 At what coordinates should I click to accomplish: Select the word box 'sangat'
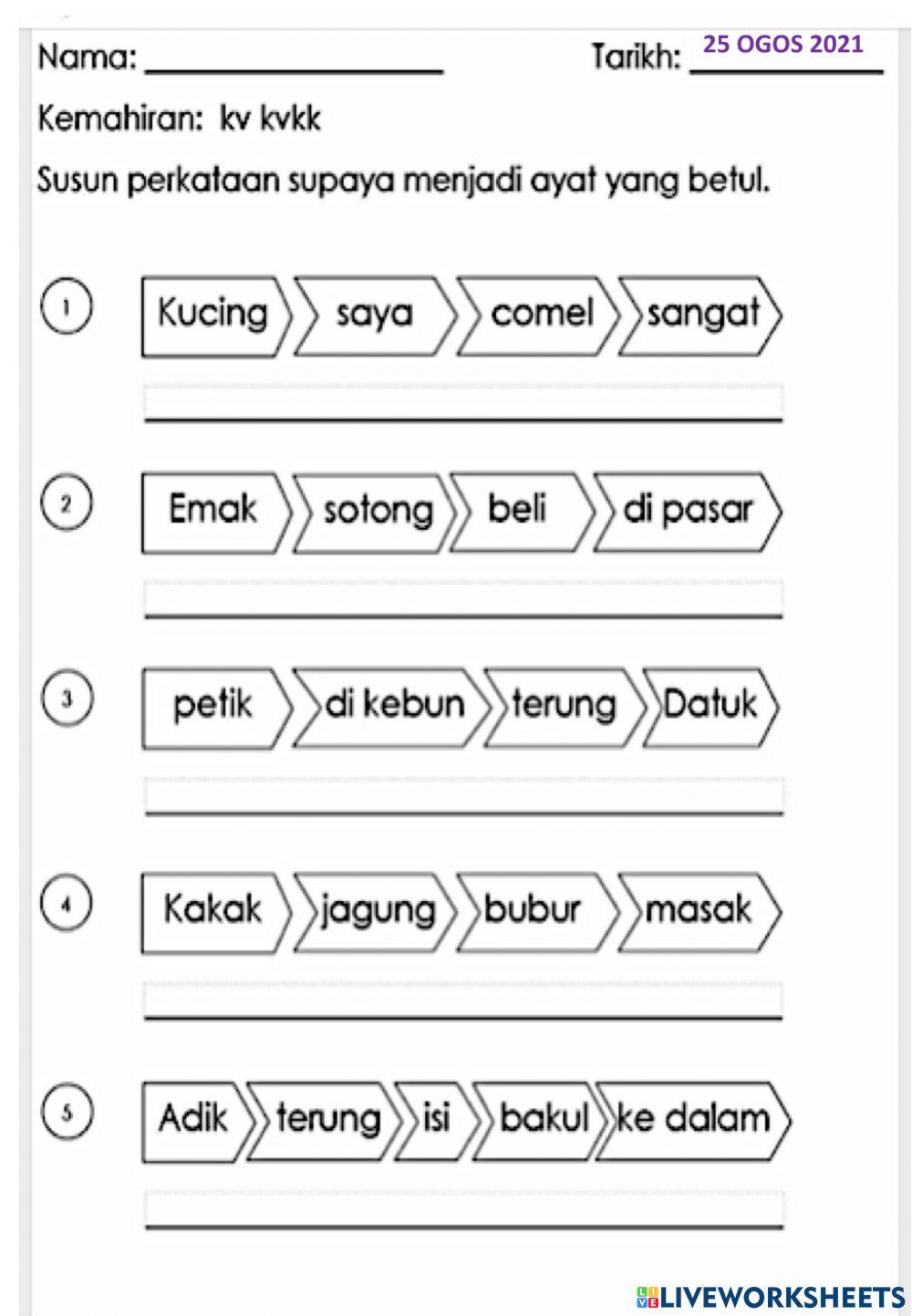[x=700, y=315]
